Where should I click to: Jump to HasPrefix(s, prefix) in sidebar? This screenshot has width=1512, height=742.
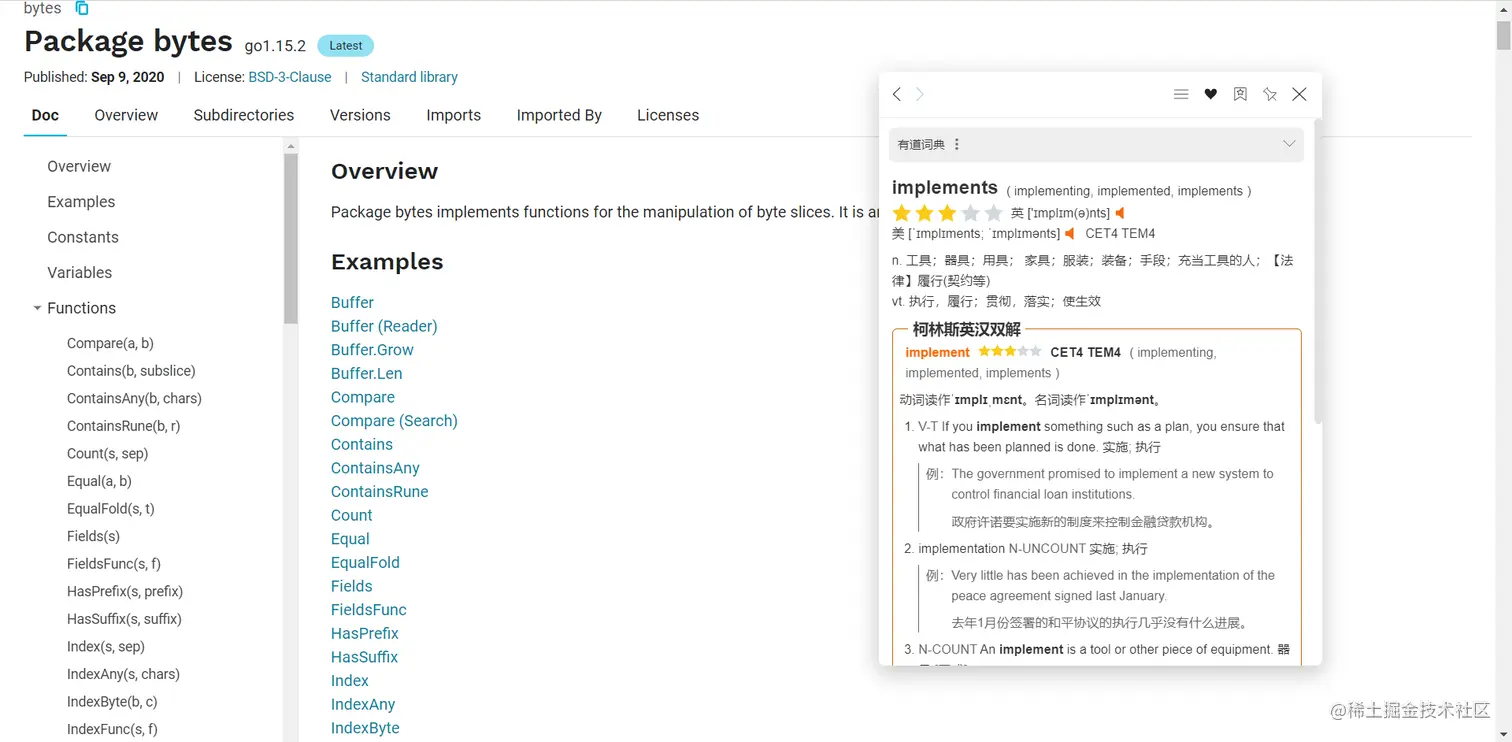click(x=125, y=591)
